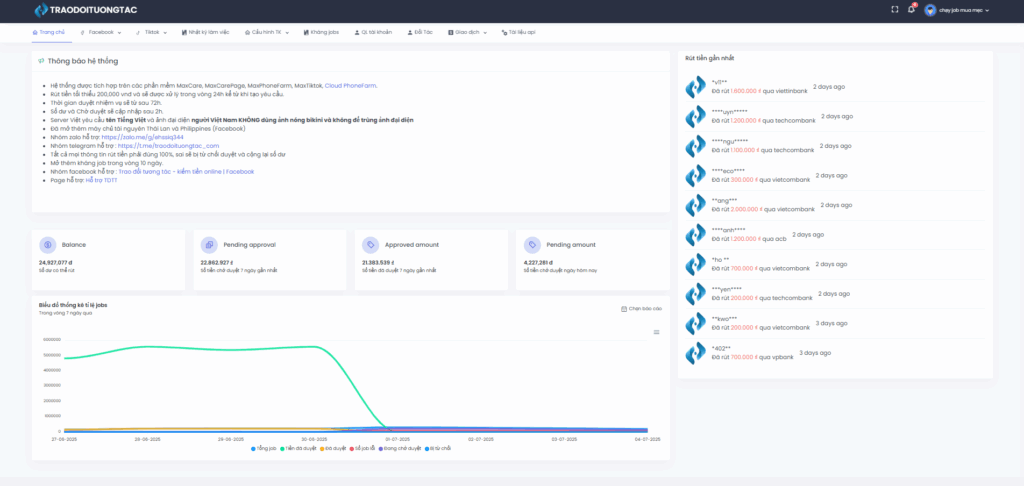
Task: Click the home icon beside Trang chủ
Action: click(35, 32)
